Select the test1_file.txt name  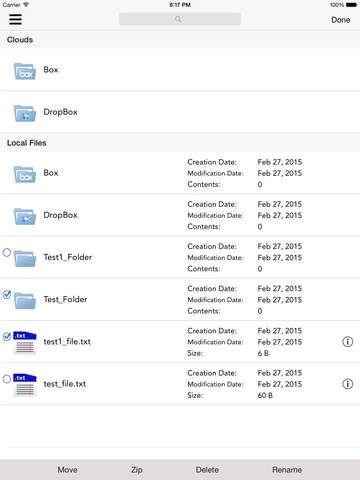click(67, 342)
